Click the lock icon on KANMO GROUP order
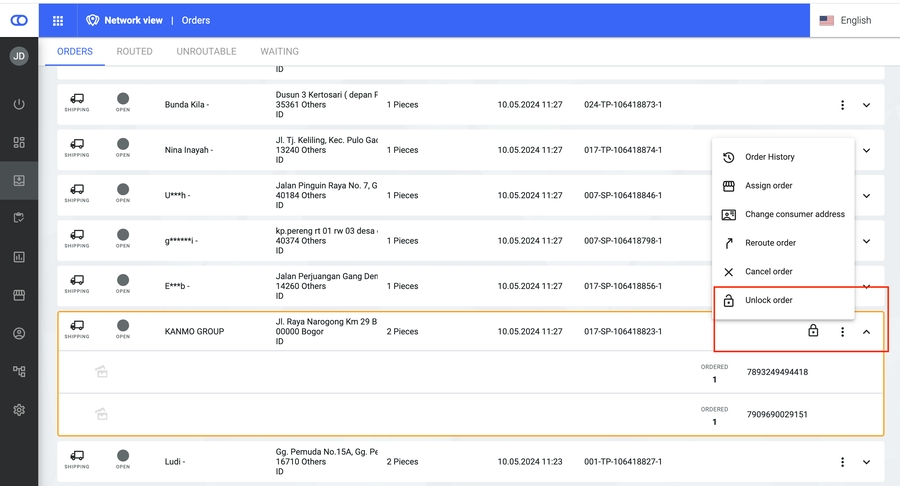The image size is (900, 486). click(813, 331)
